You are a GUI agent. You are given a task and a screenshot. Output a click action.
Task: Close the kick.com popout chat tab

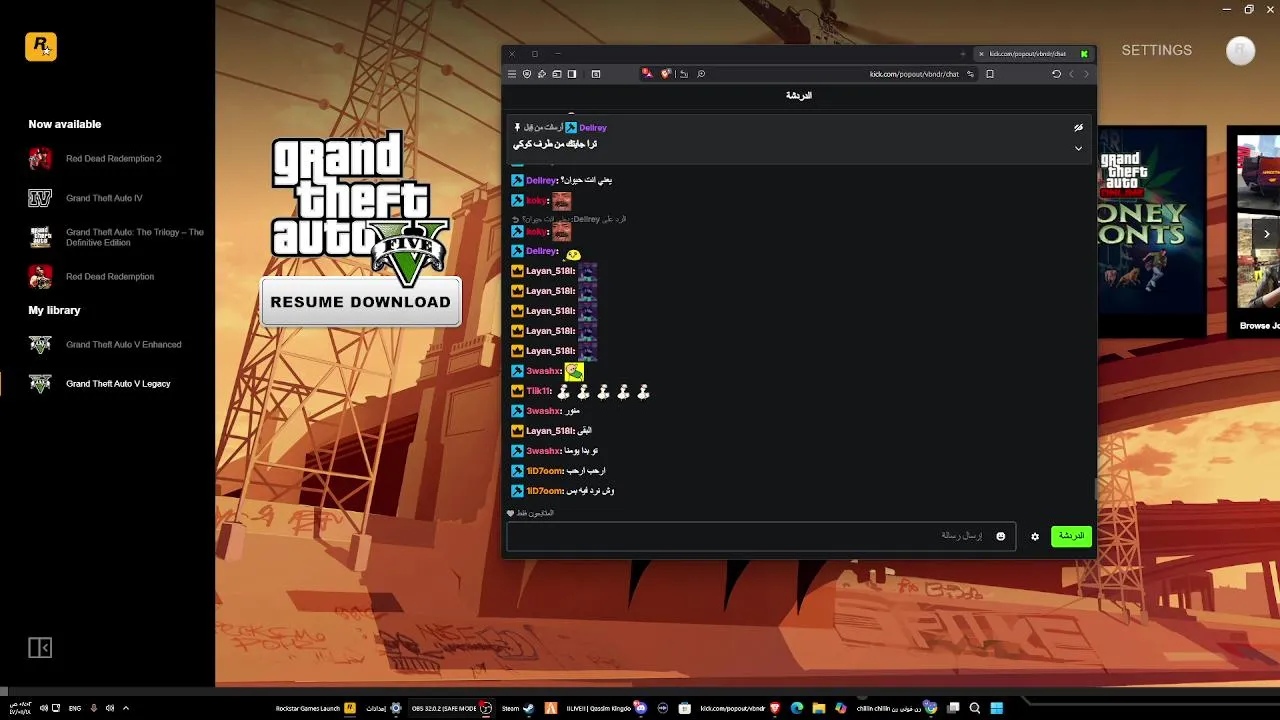pos(981,54)
